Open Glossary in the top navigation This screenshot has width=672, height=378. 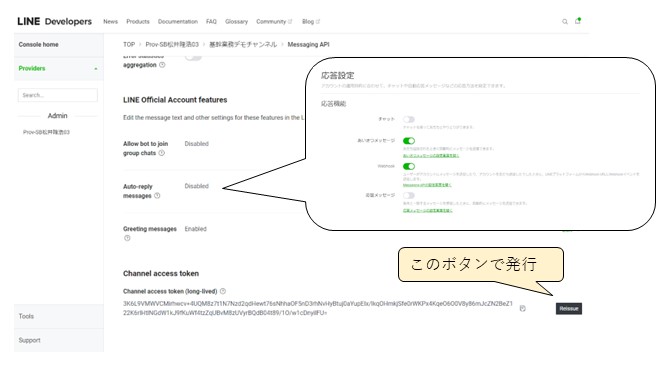[x=237, y=21]
